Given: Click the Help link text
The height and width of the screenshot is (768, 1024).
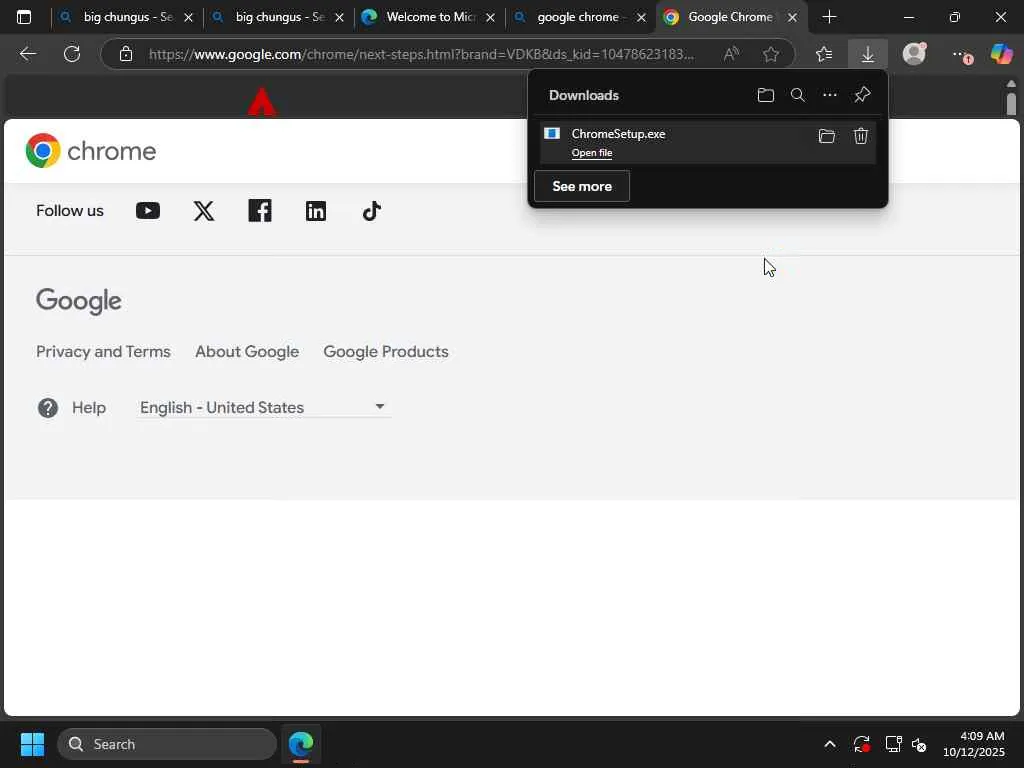Looking at the screenshot, I should [x=89, y=408].
